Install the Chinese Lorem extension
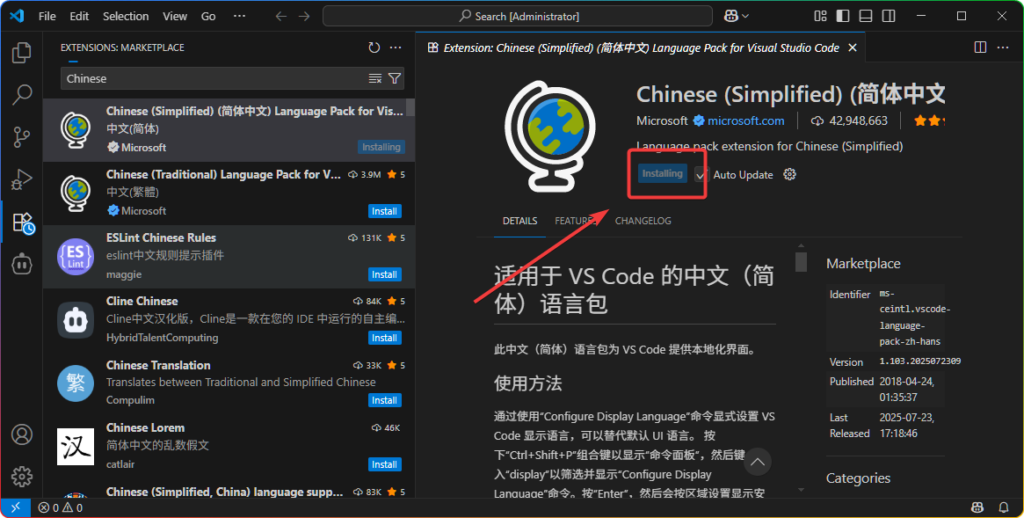The width and height of the screenshot is (1024, 518). tap(384, 464)
